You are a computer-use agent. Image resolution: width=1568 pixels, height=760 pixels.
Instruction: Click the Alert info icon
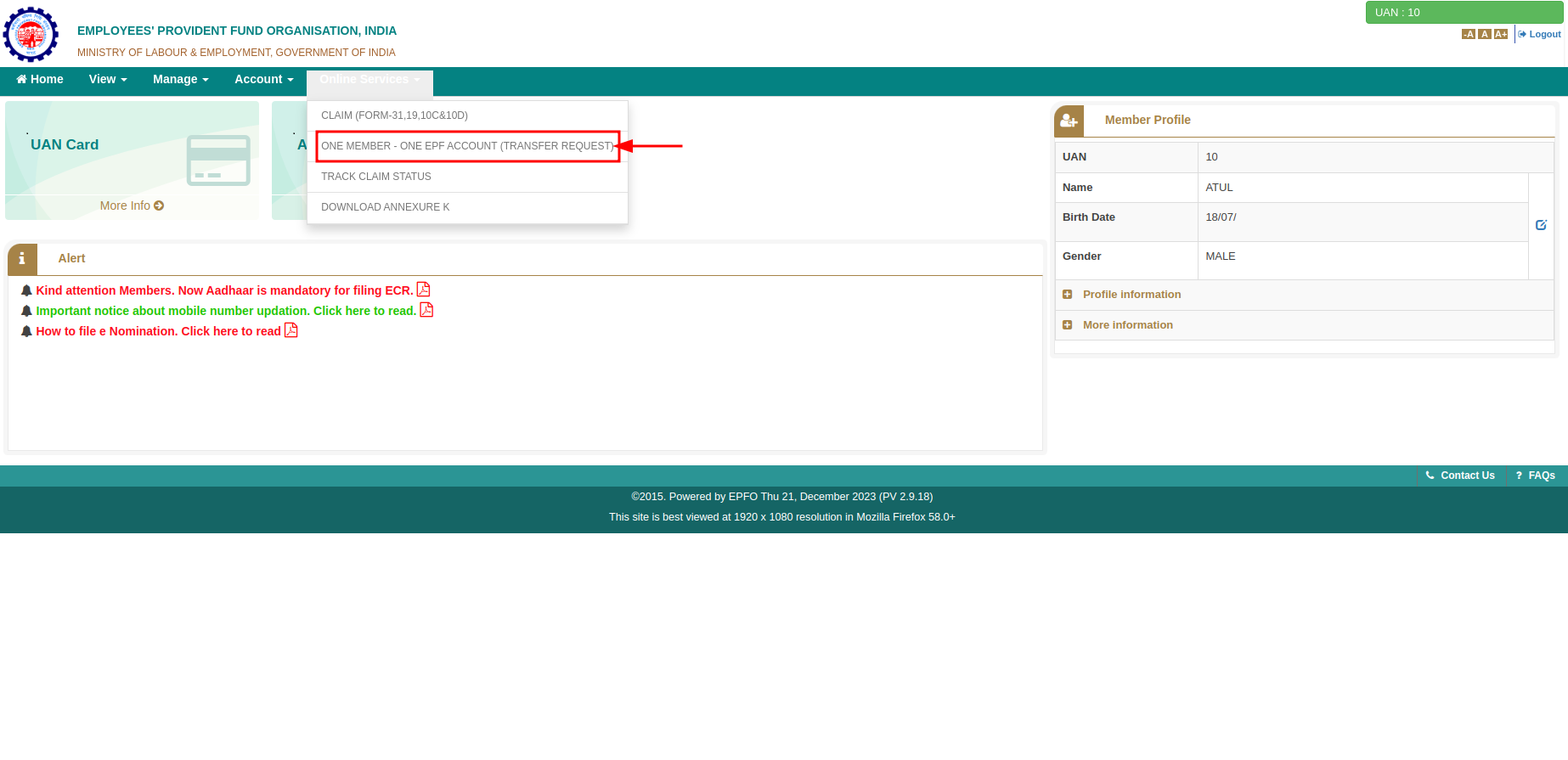pyautogui.click(x=22, y=258)
